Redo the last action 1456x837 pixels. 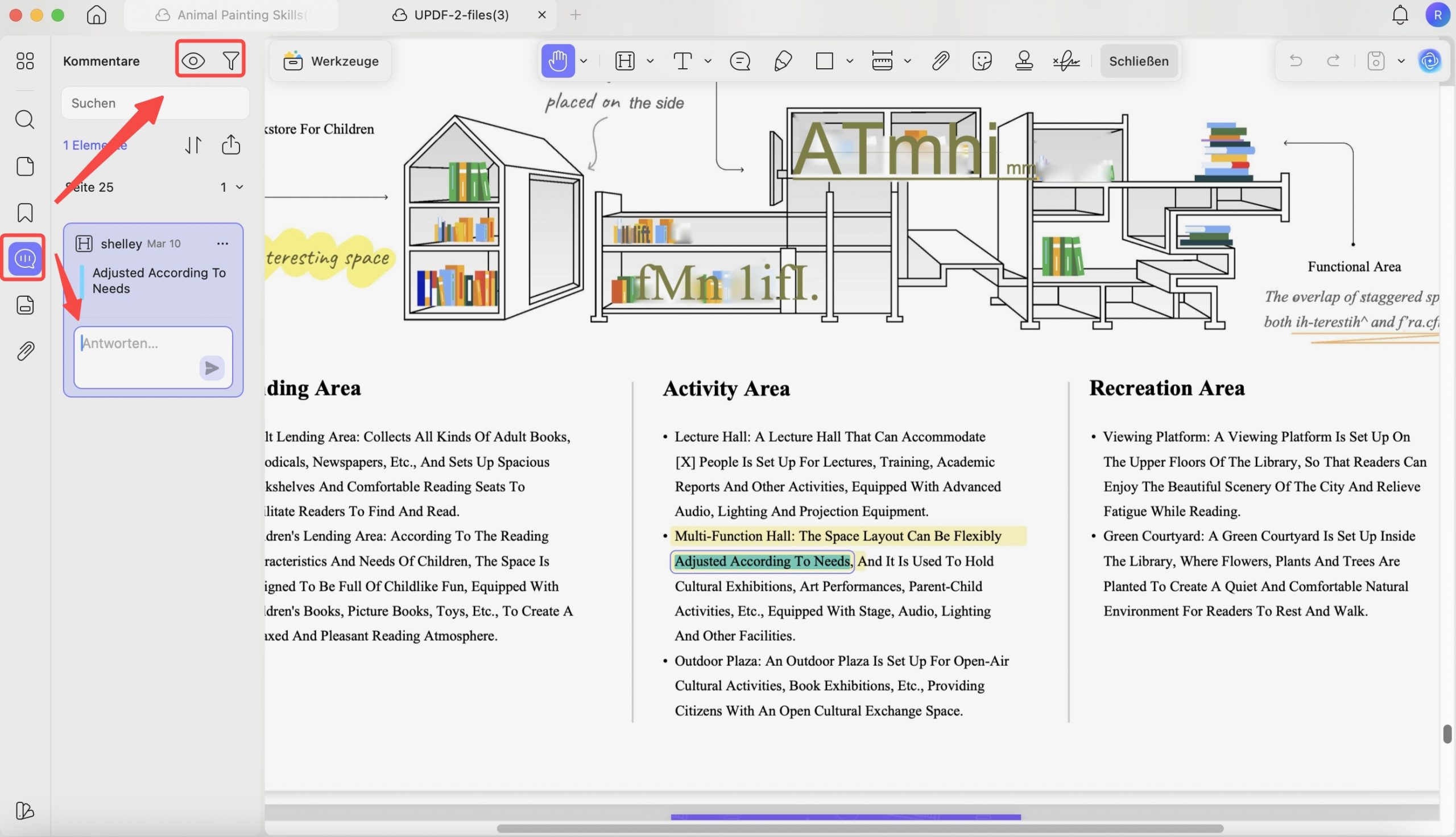click(1333, 60)
